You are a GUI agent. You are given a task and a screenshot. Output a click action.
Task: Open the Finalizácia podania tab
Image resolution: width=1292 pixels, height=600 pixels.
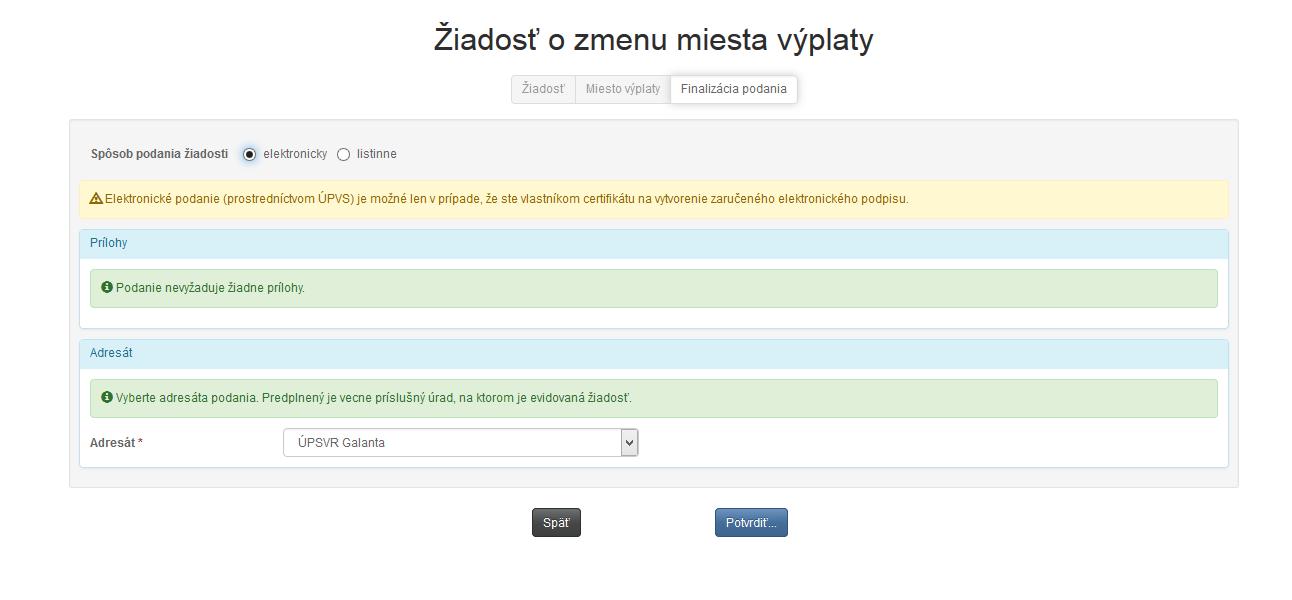click(x=733, y=89)
